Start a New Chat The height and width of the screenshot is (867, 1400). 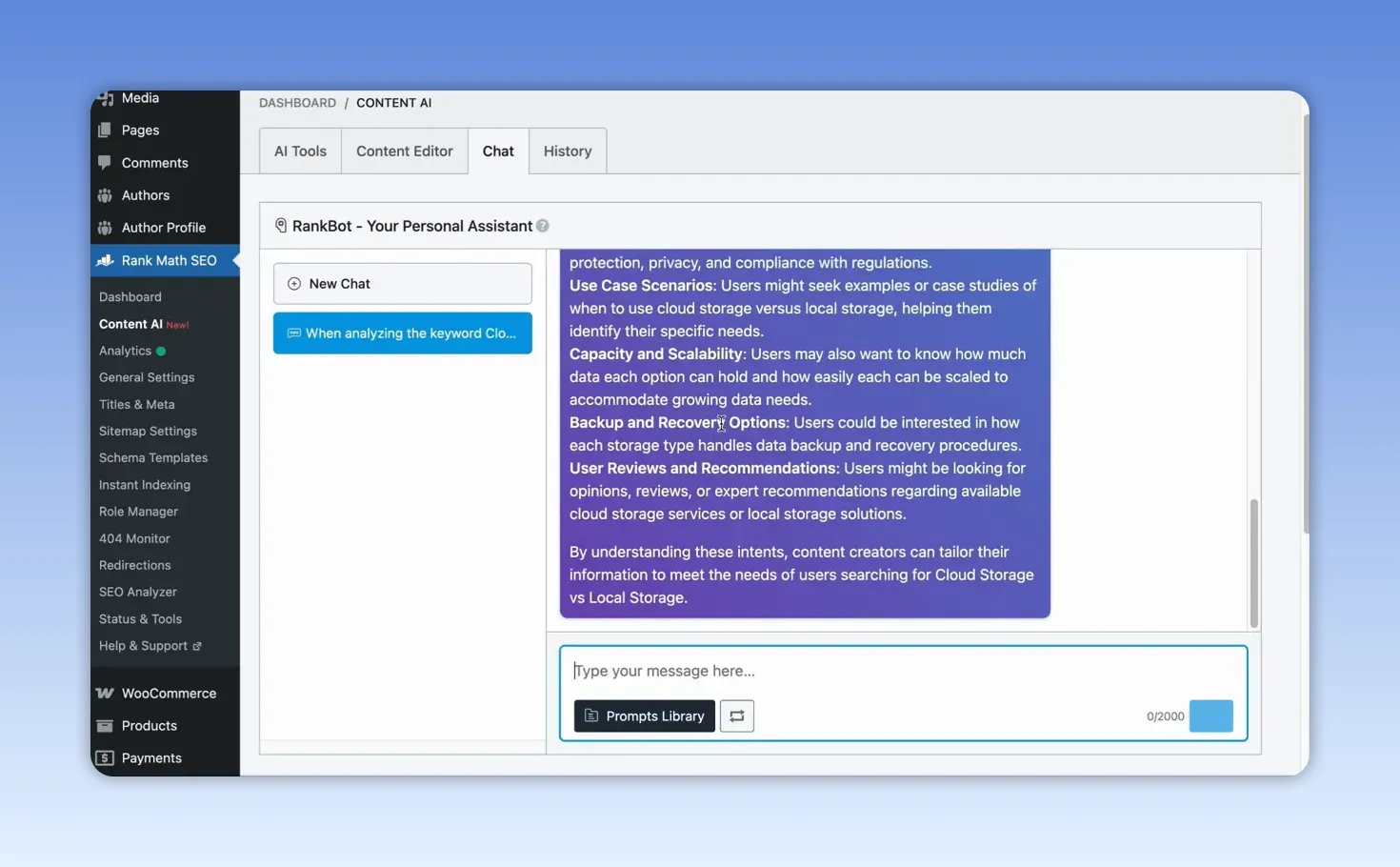coord(403,284)
